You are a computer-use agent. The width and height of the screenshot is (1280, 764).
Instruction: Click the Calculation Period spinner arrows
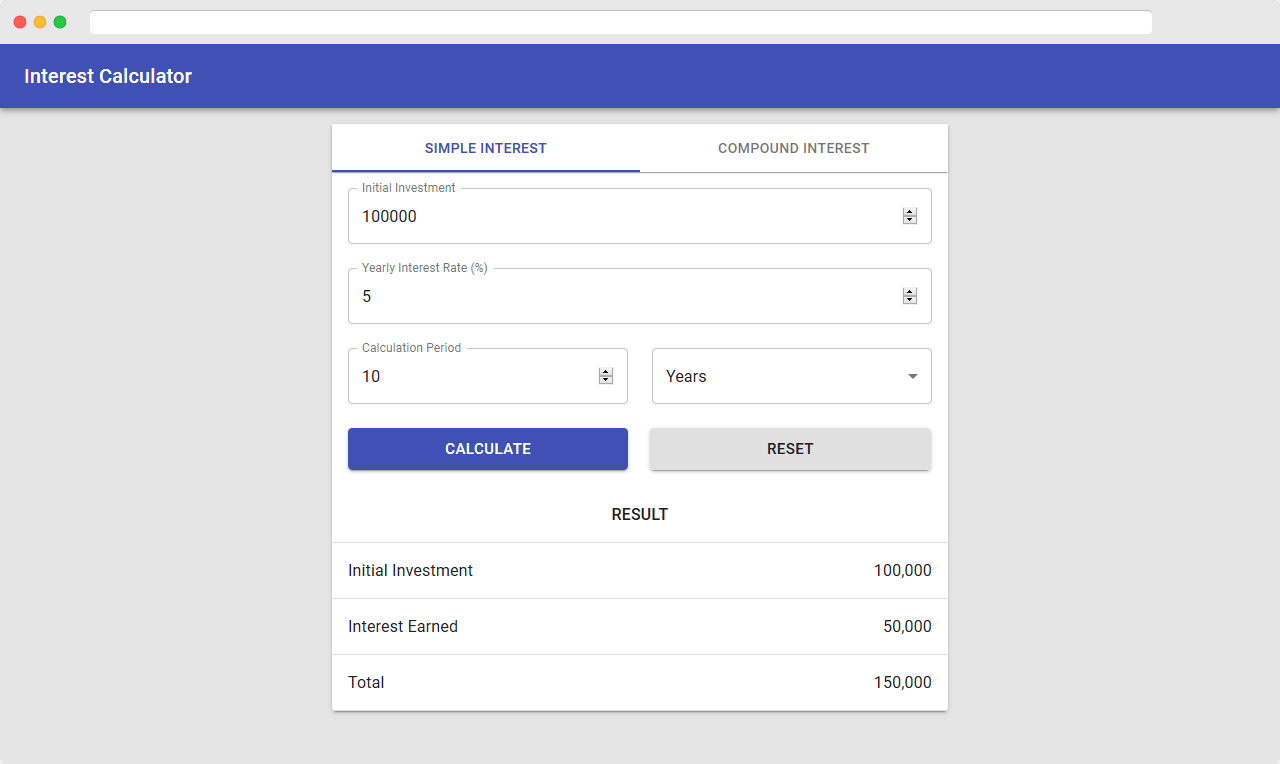pyautogui.click(x=606, y=376)
